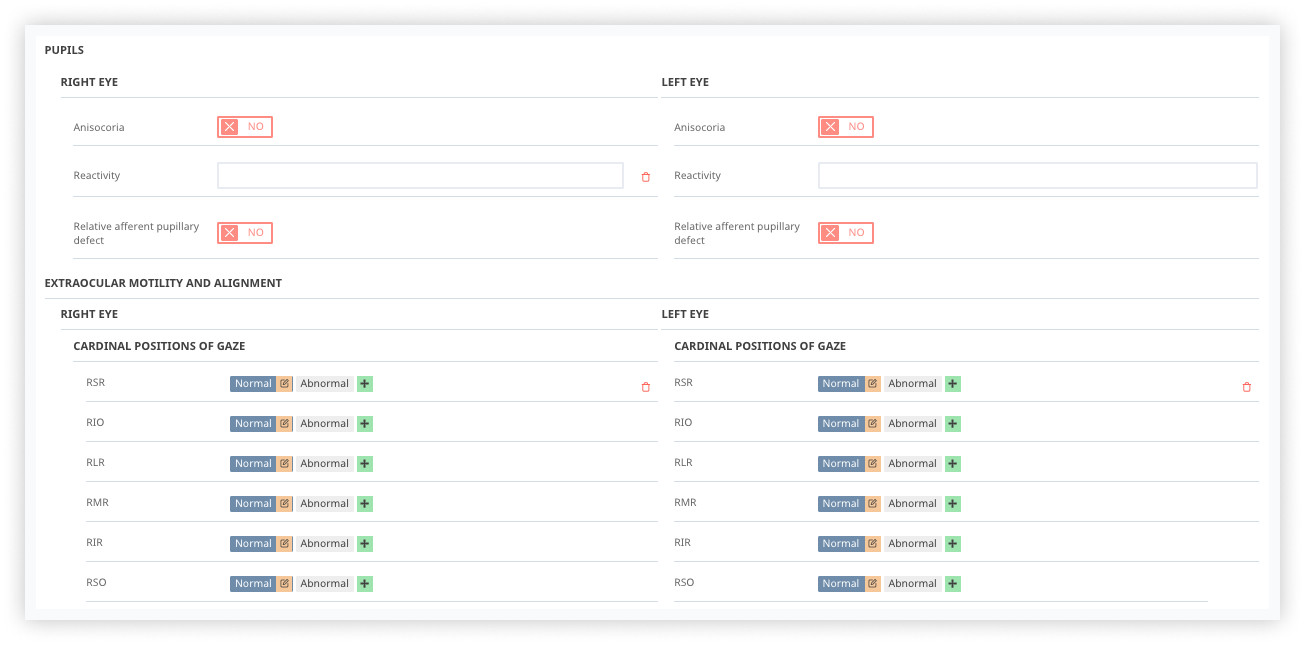Select Normal for right eye RIO
The image size is (1305, 645).
[x=253, y=424]
